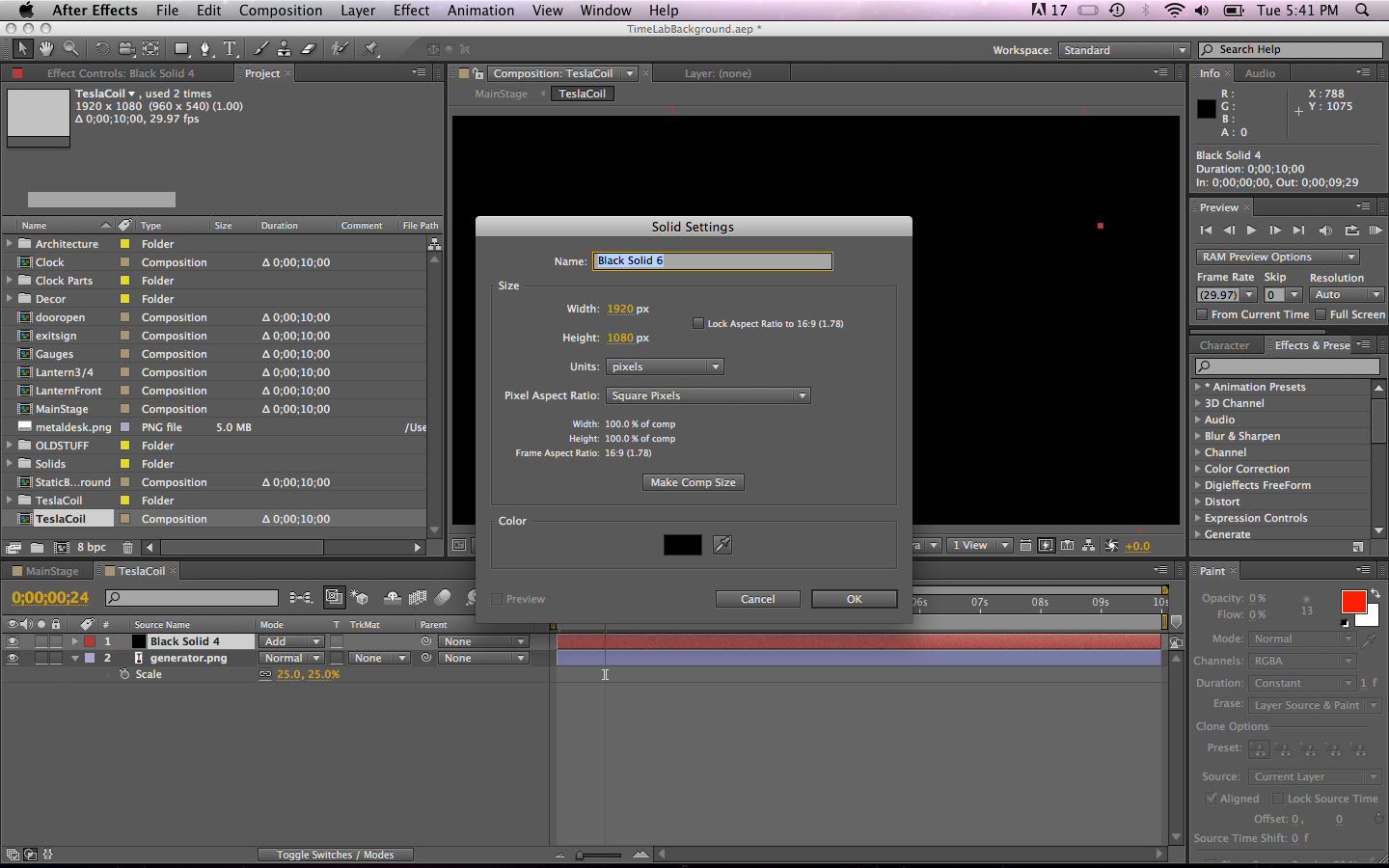Open generator.png TrkMat None dropdown

(379, 658)
